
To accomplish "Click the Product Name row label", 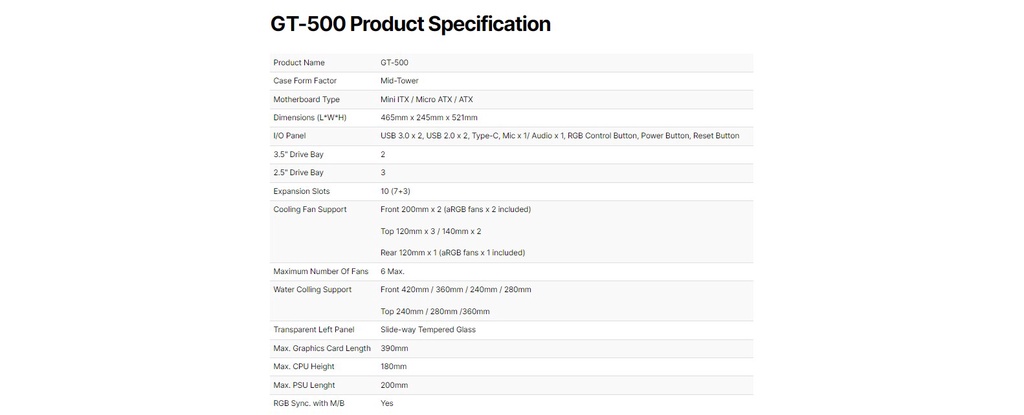I will (x=299, y=63).
